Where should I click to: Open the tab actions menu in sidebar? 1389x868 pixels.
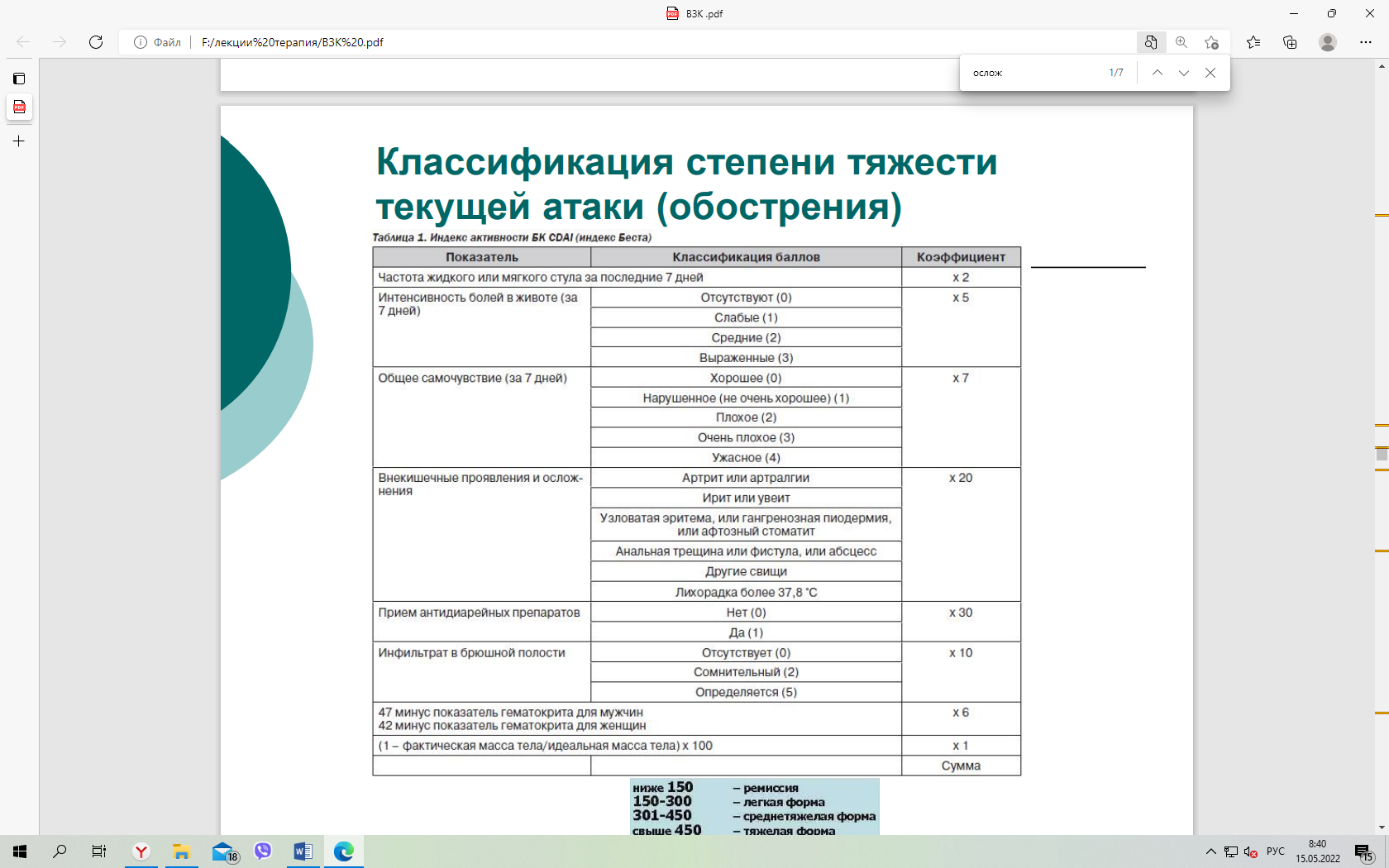(19, 79)
